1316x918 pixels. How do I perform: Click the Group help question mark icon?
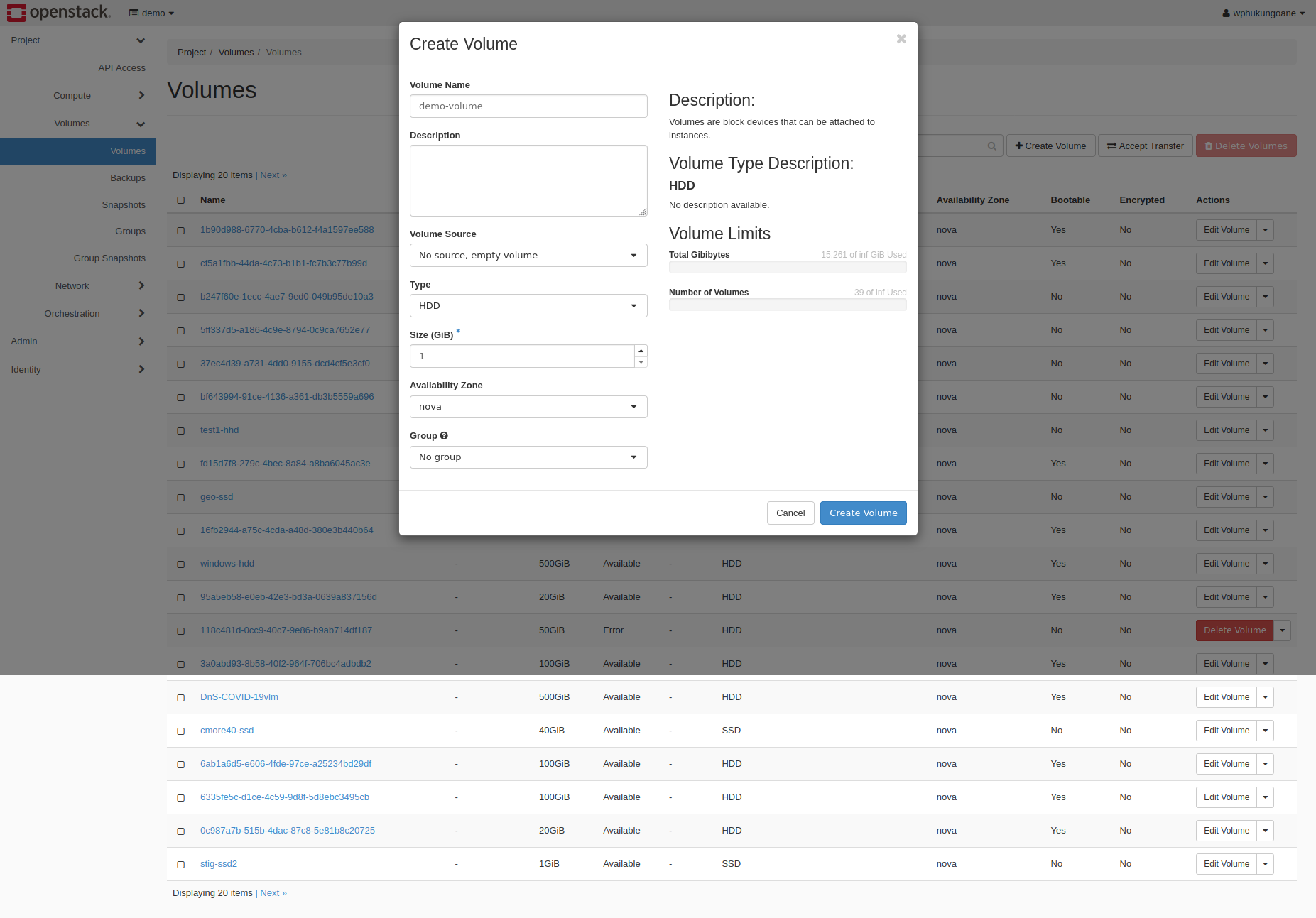tap(444, 436)
